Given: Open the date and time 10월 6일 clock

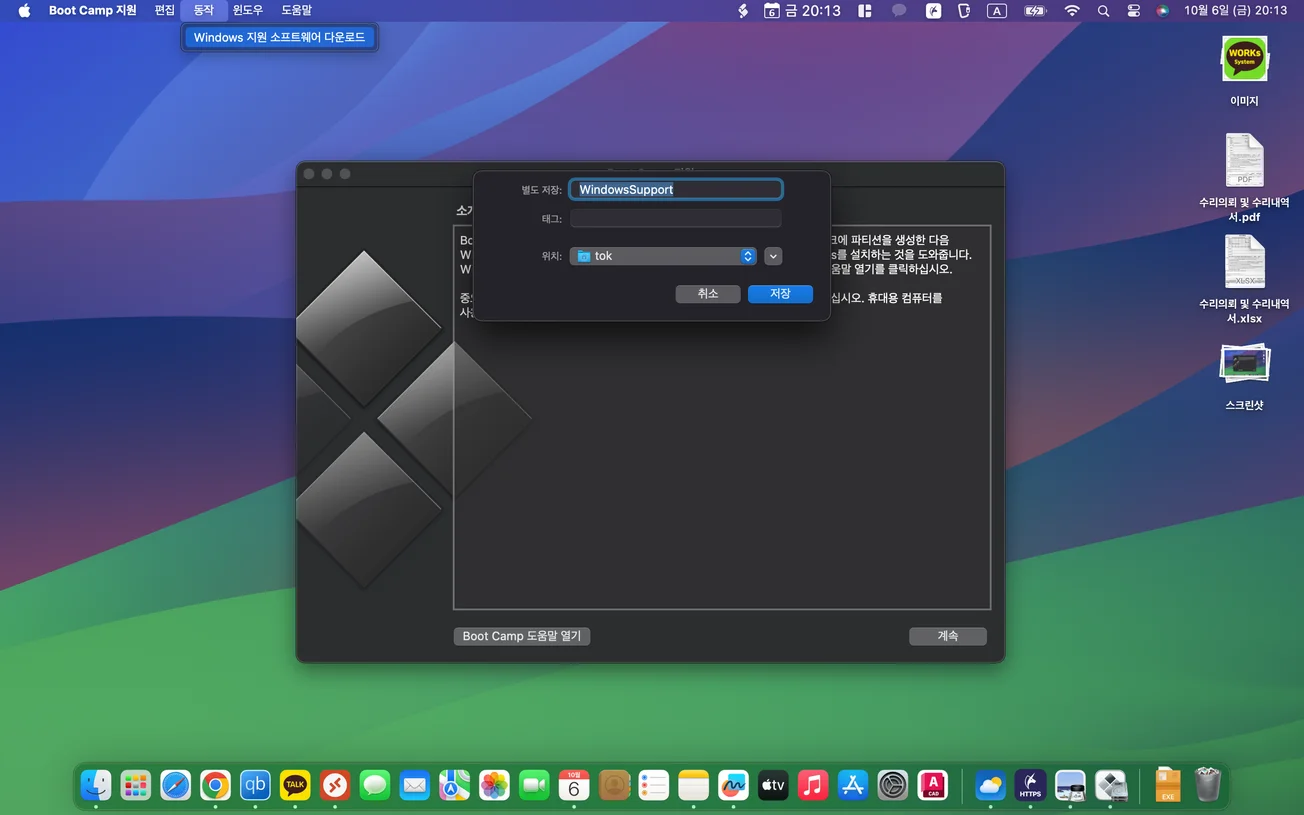Looking at the screenshot, I should click(x=1235, y=10).
